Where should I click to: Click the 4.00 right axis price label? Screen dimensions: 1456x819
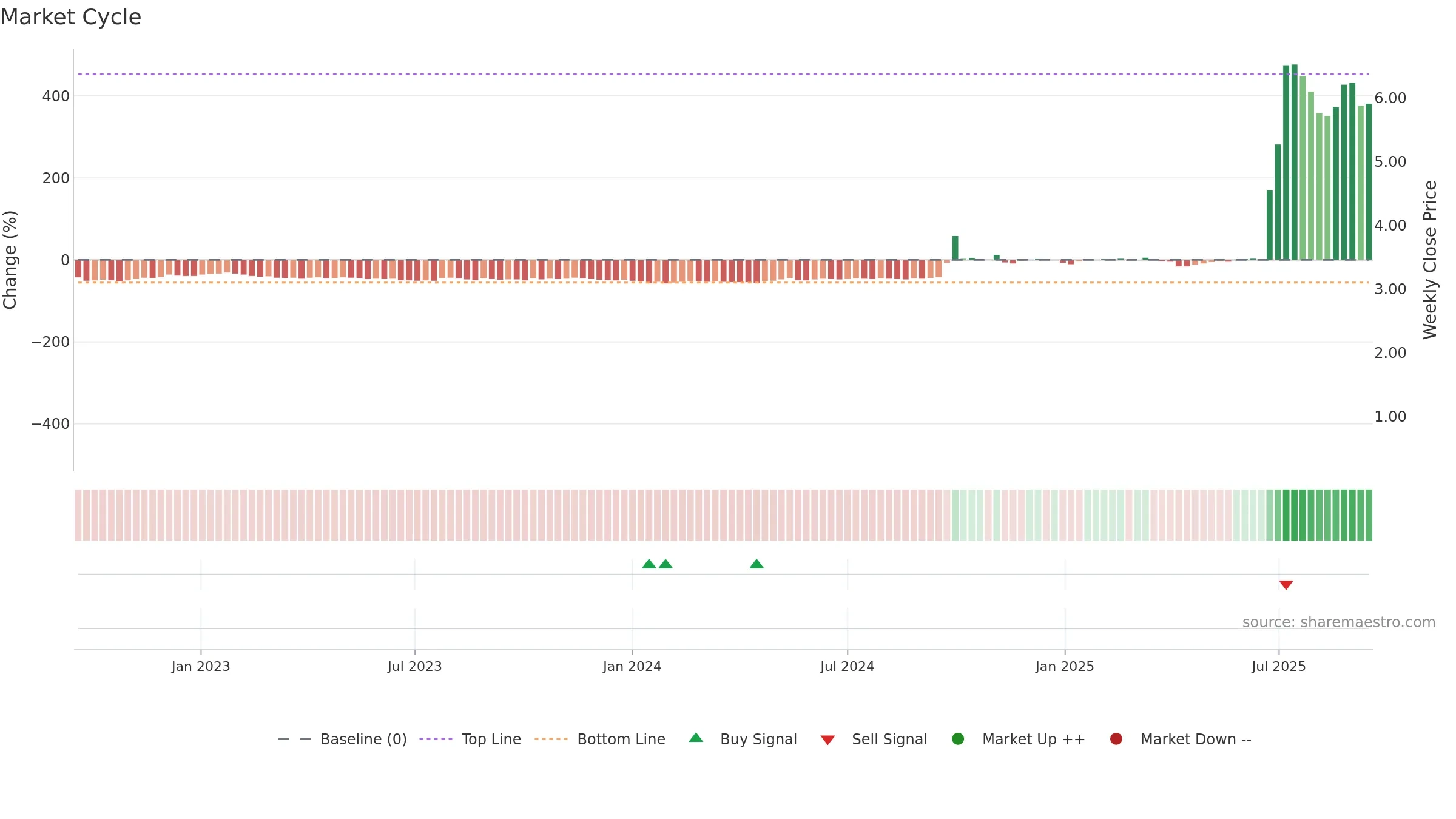click(x=1390, y=226)
